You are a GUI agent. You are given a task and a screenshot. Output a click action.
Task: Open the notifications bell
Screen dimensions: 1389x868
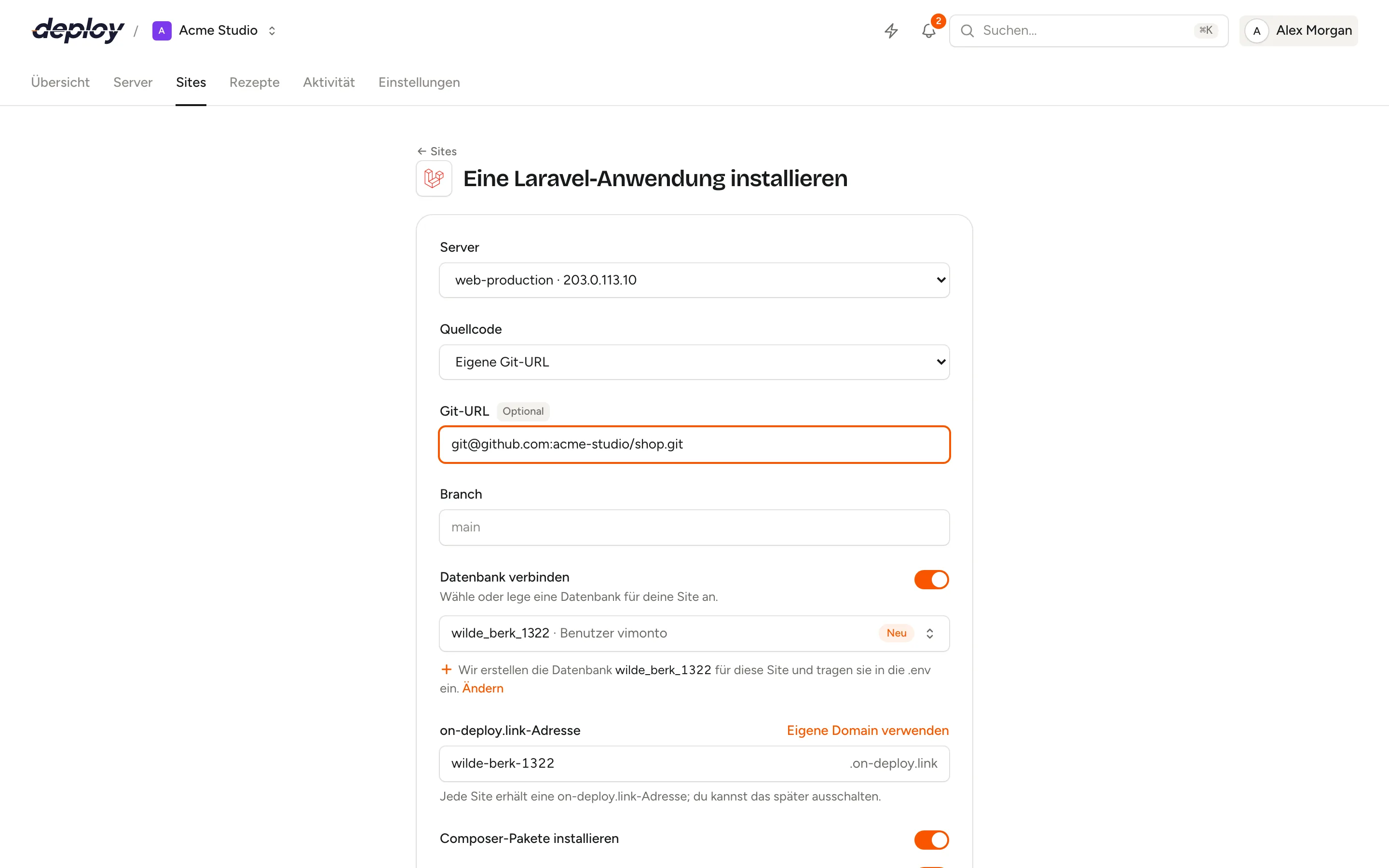tap(929, 30)
